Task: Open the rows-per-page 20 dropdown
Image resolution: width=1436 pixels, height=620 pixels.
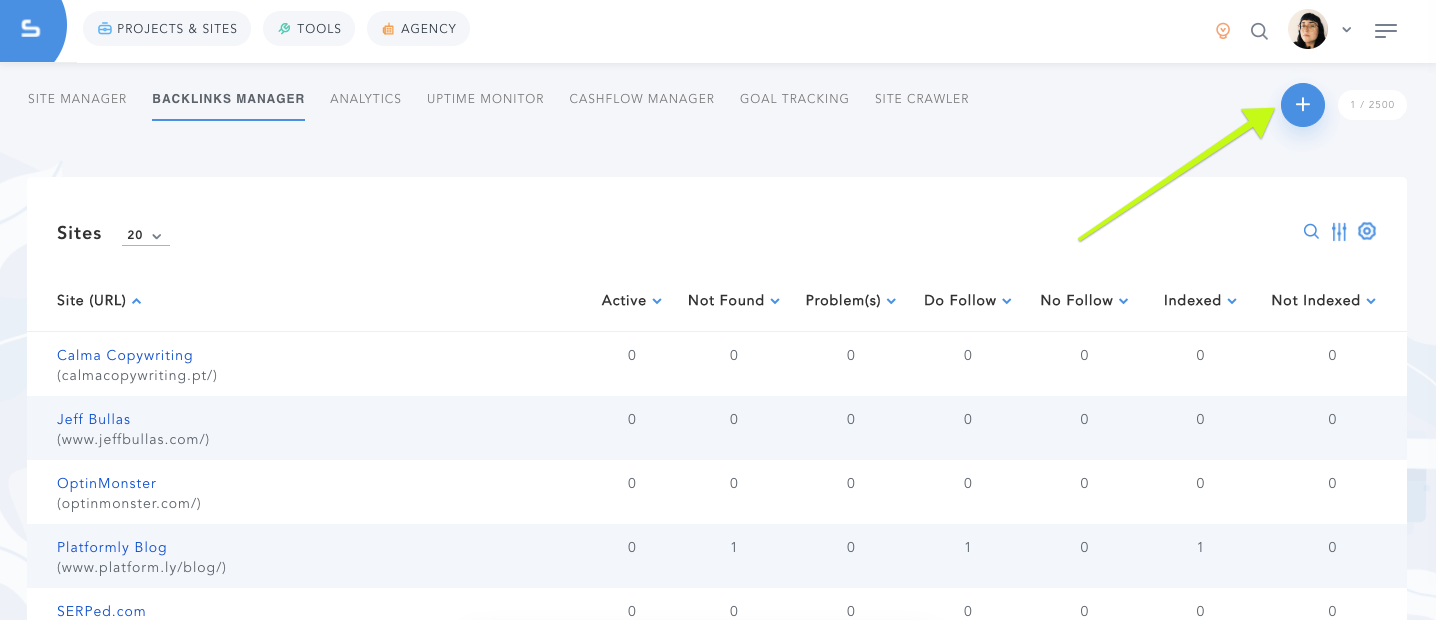Action: [x=146, y=236]
